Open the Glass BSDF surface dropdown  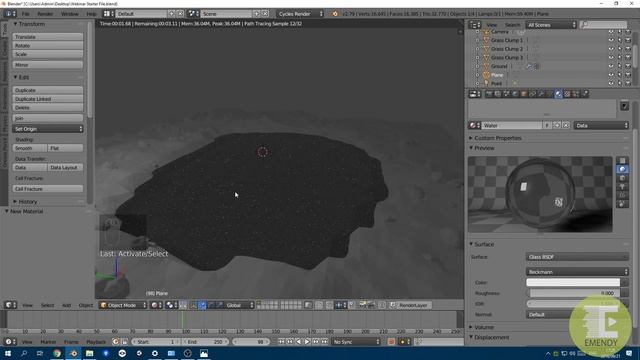577,257
